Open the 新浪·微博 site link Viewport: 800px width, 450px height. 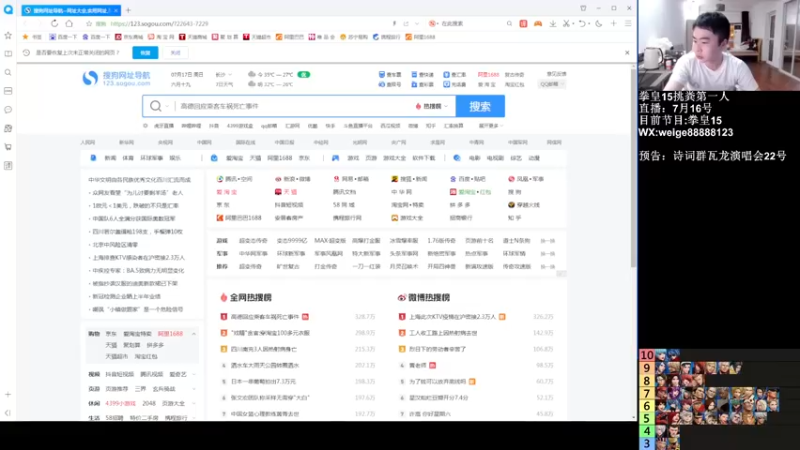(293, 179)
